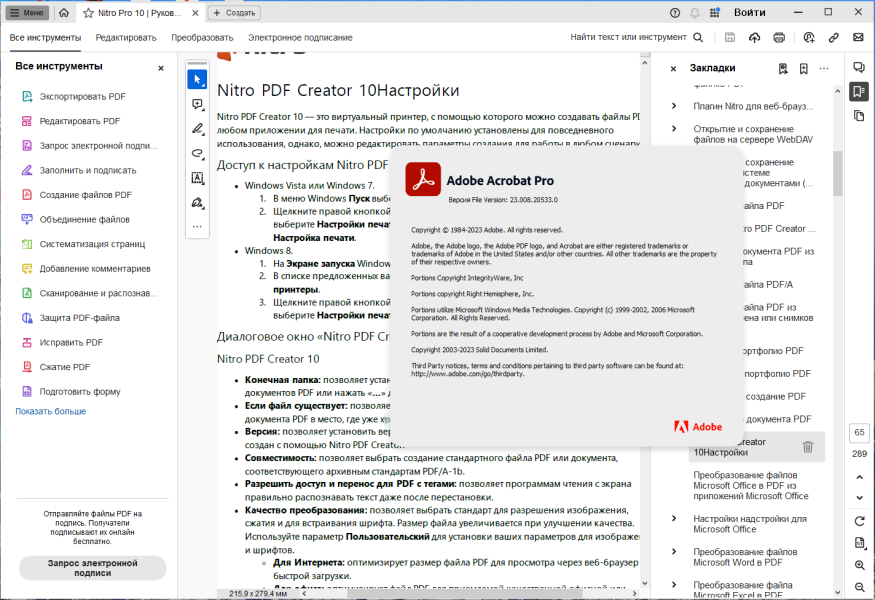Image resolution: width=875 pixels, height=600 pixels.
Task: Switch to the Преобразовать tab
Action: click(202, 37)
